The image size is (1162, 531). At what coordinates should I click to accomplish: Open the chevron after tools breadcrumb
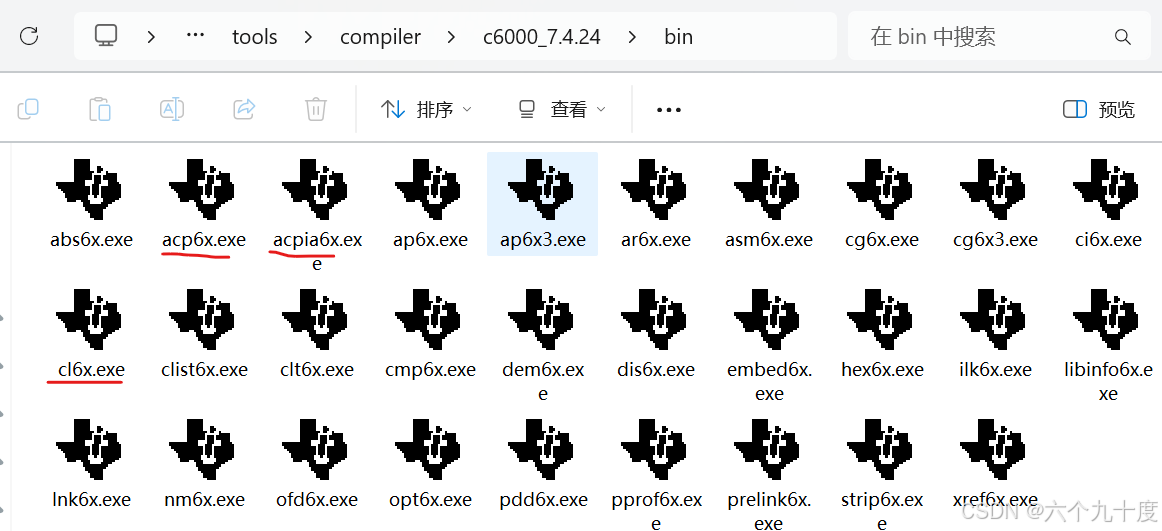[x=308, y=36]
